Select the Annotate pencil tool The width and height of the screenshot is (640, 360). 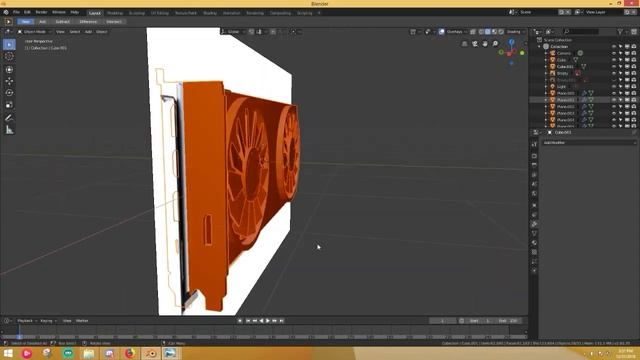point(9,118)
